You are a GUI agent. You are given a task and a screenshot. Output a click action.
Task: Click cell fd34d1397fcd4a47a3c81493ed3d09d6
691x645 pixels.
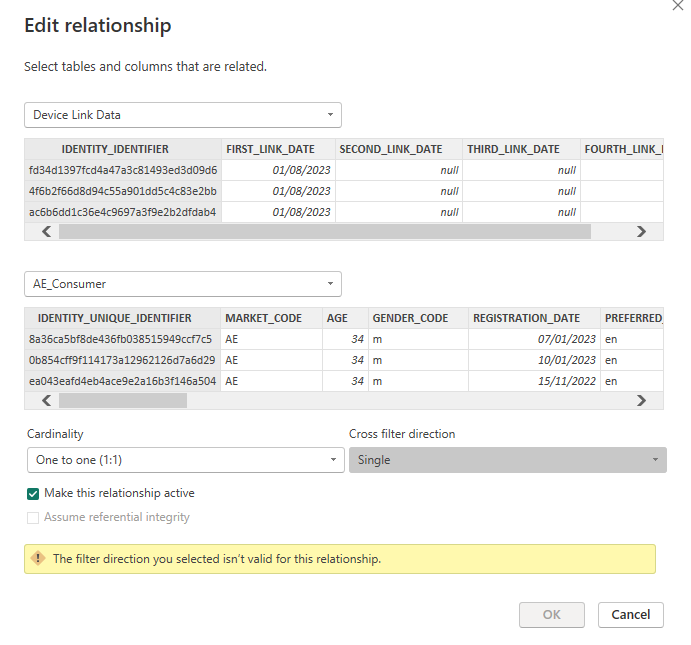tap(123, 171)
